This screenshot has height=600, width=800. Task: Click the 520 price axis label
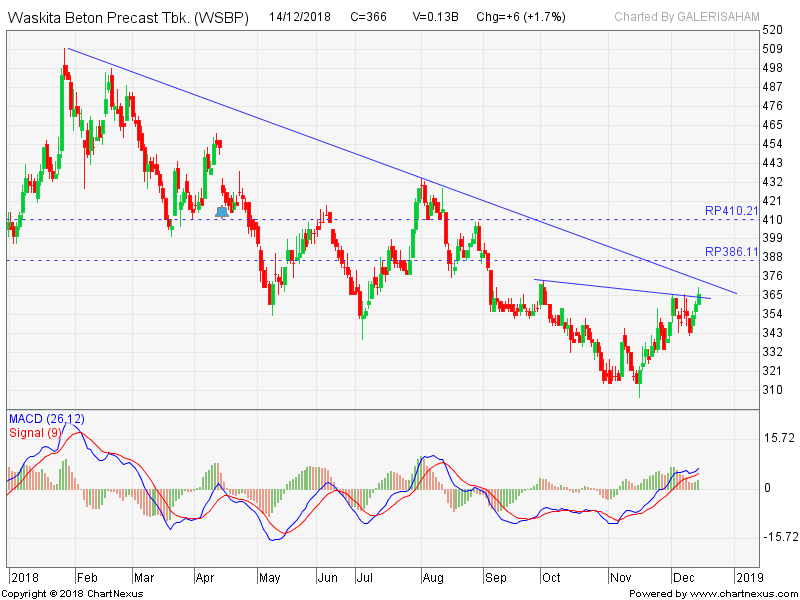point(772,30)
